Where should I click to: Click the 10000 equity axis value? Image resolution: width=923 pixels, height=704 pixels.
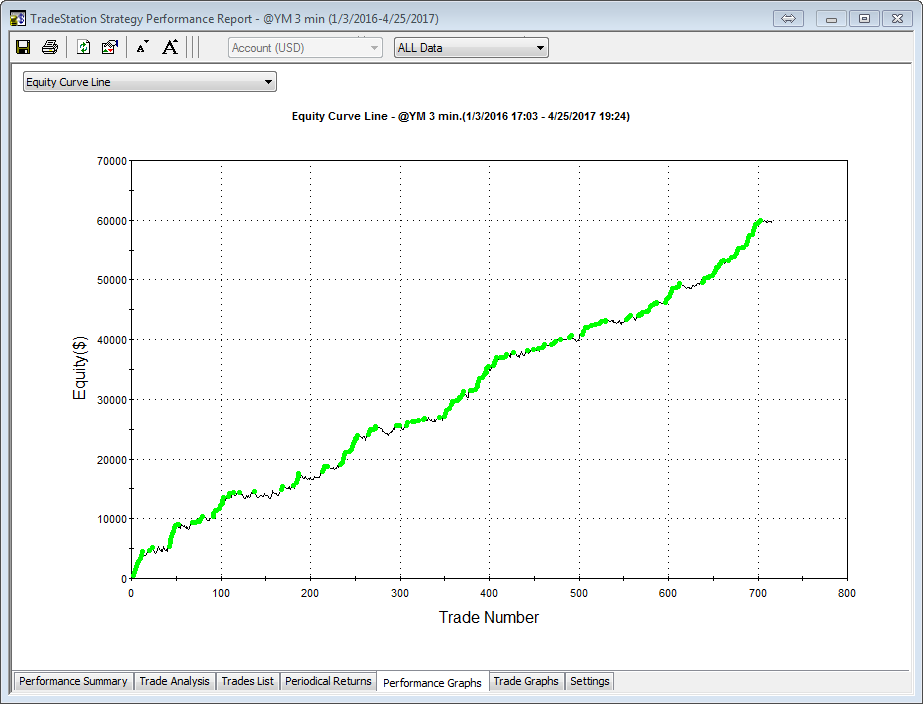pos(112,519)
